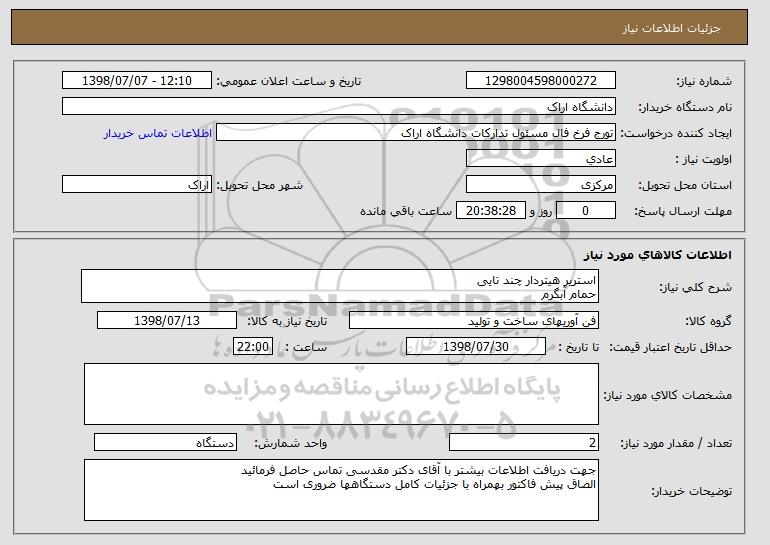Select the public announcement date field 1398/07/07 - 12:10
The width and height of the screenshot is (770, 545).
click(x=137, y=81)
